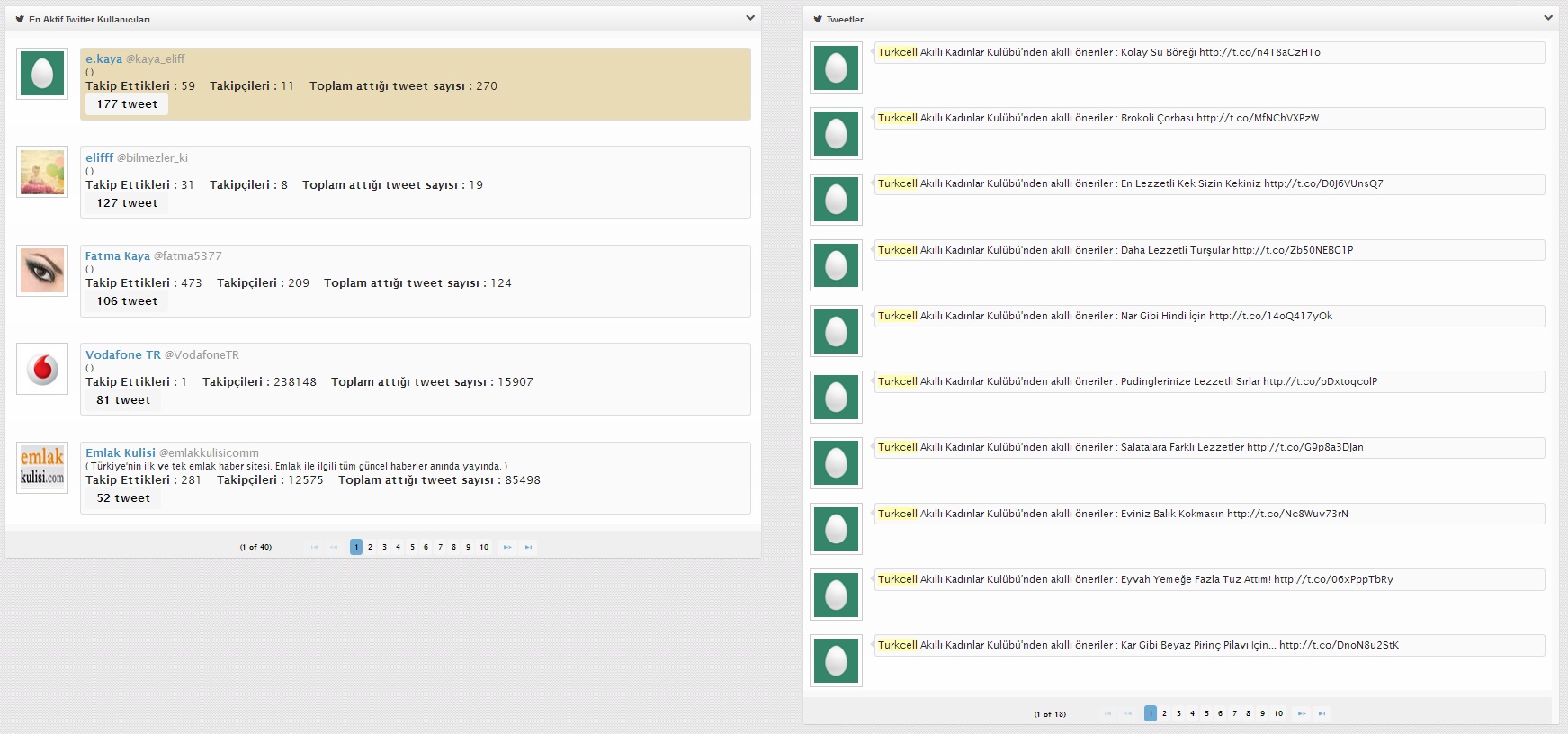Go to next page in Tweetler paginator

[1302, 713]
